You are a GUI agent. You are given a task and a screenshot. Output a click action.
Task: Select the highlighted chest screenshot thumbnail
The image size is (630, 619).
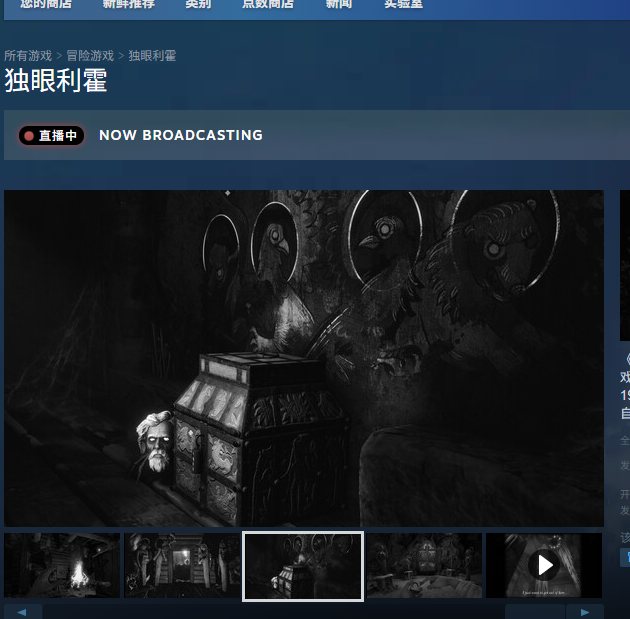pos(303,566)
